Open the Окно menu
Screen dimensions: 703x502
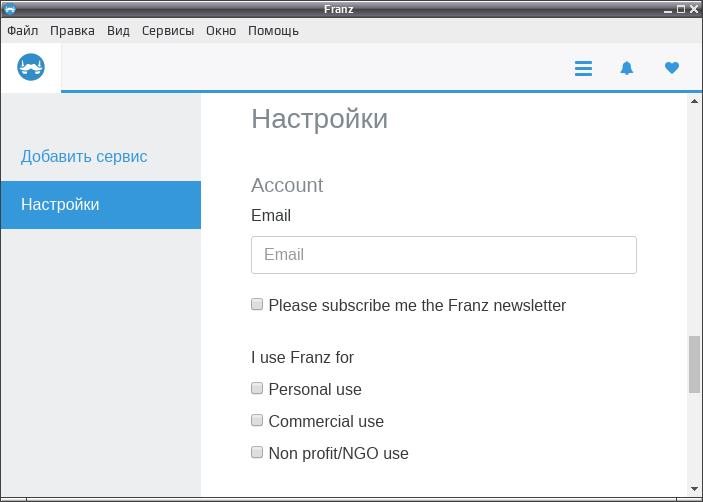point(221,30)
